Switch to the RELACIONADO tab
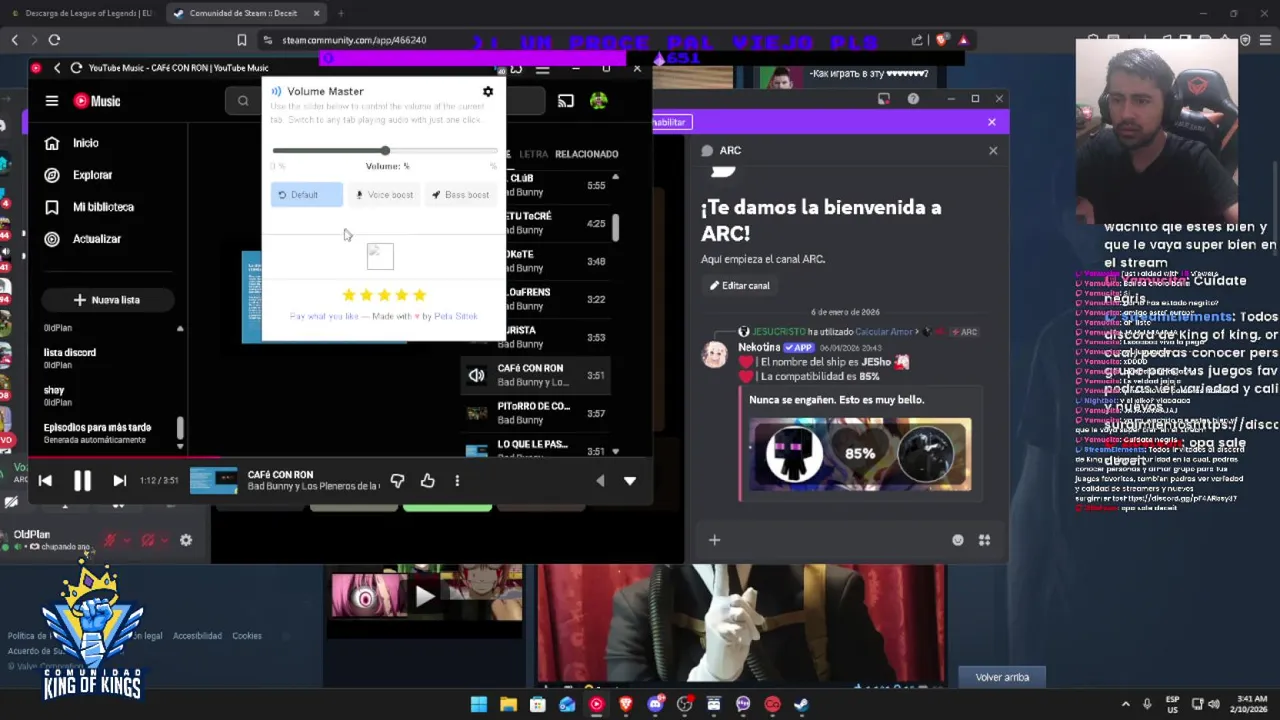 click(x=586, y=154)
